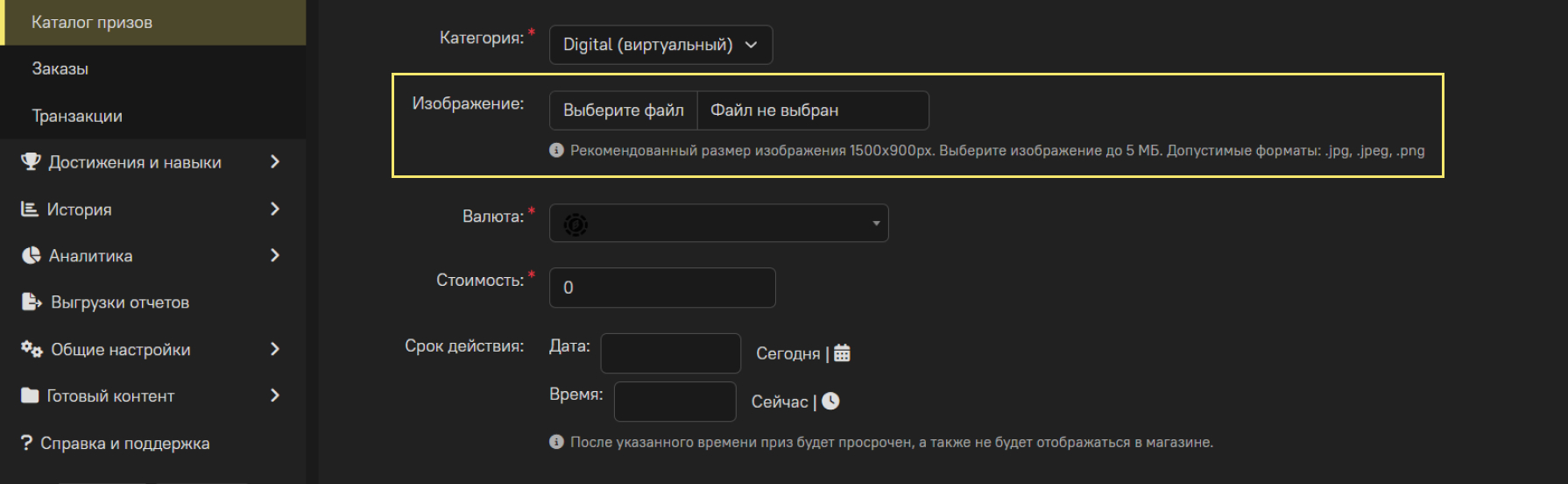This screenshot has width=1568, height=484.
Task: Click the question mark icon for Справка и поддержка
Action: (26, 443)
